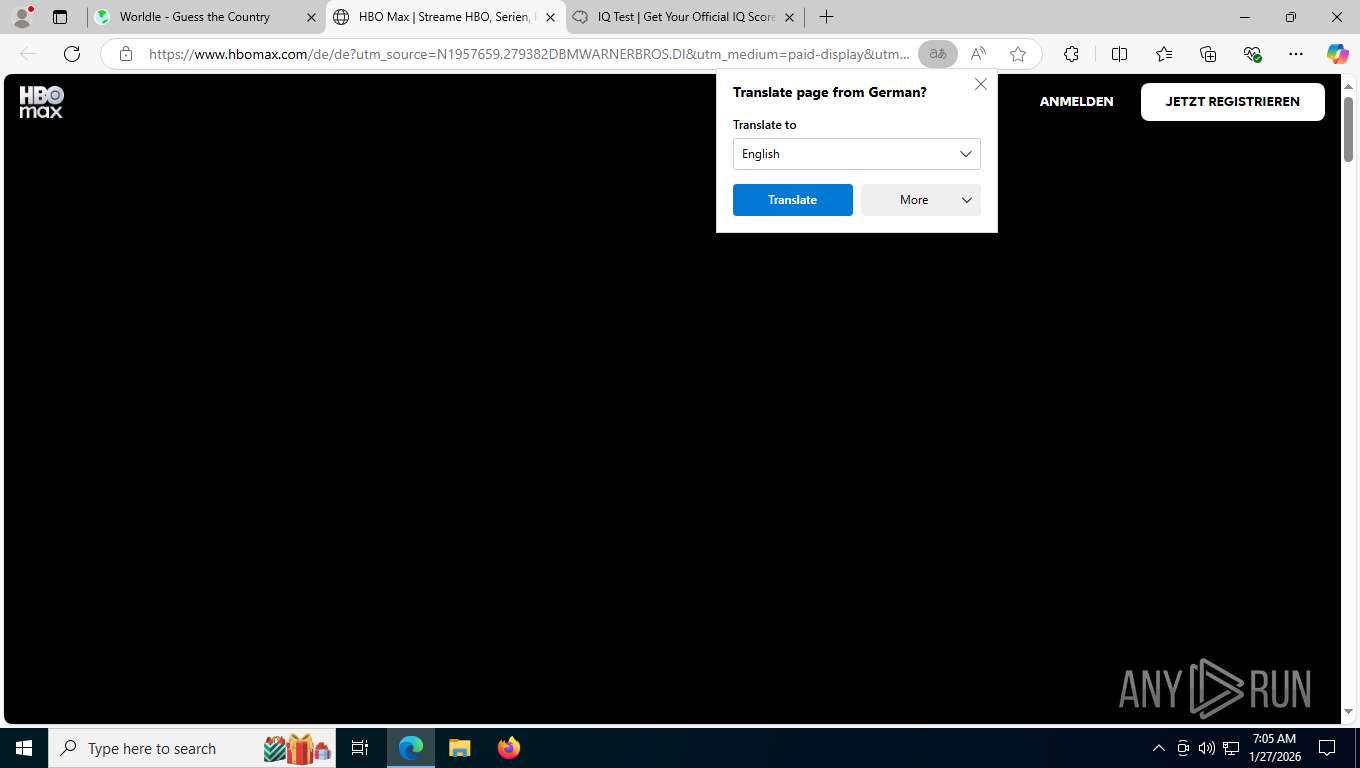Close the translate popup
This screenshot has width=1360, height=768.
point(981,84)
